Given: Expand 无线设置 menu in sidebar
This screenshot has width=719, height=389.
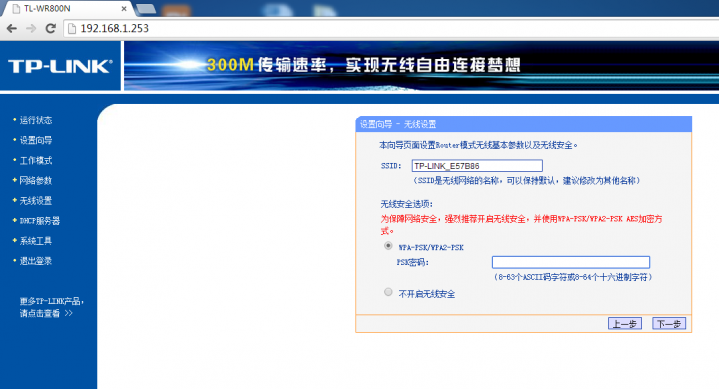Looking at the screenshot, I should [x=36, y=201].
